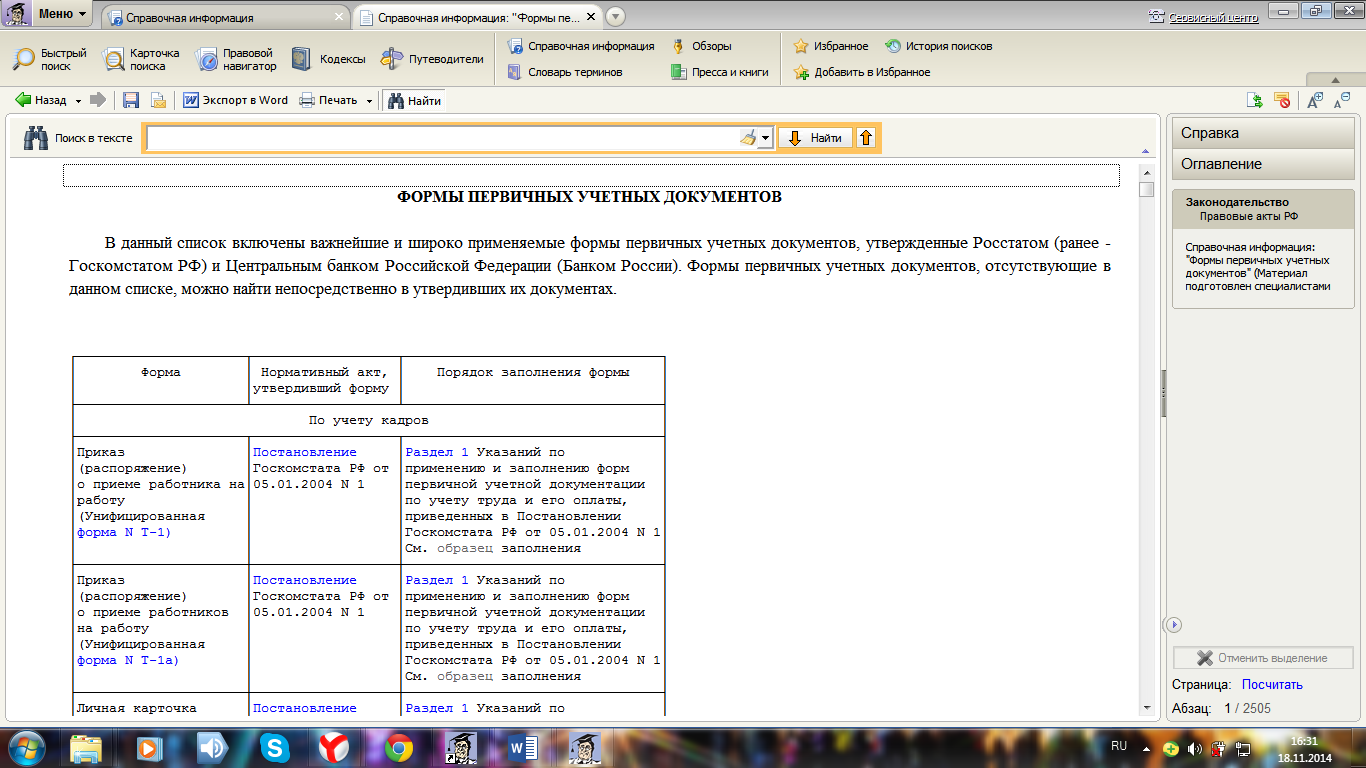Open Постановление link in Т-1 row
This screenshot has height=768, width=1366.
pos(304,452)
